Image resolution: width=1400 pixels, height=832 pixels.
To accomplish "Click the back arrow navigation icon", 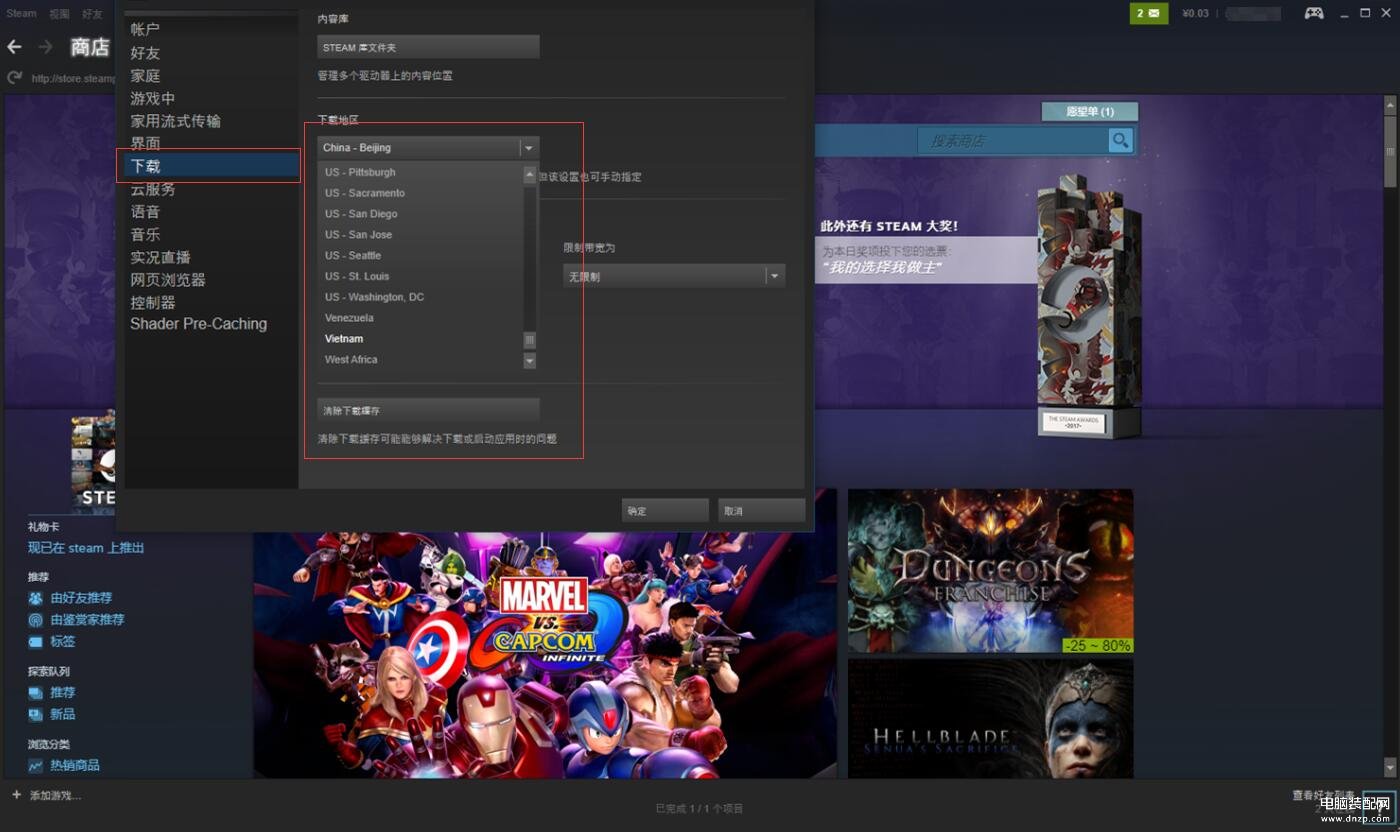I will 14,47.
